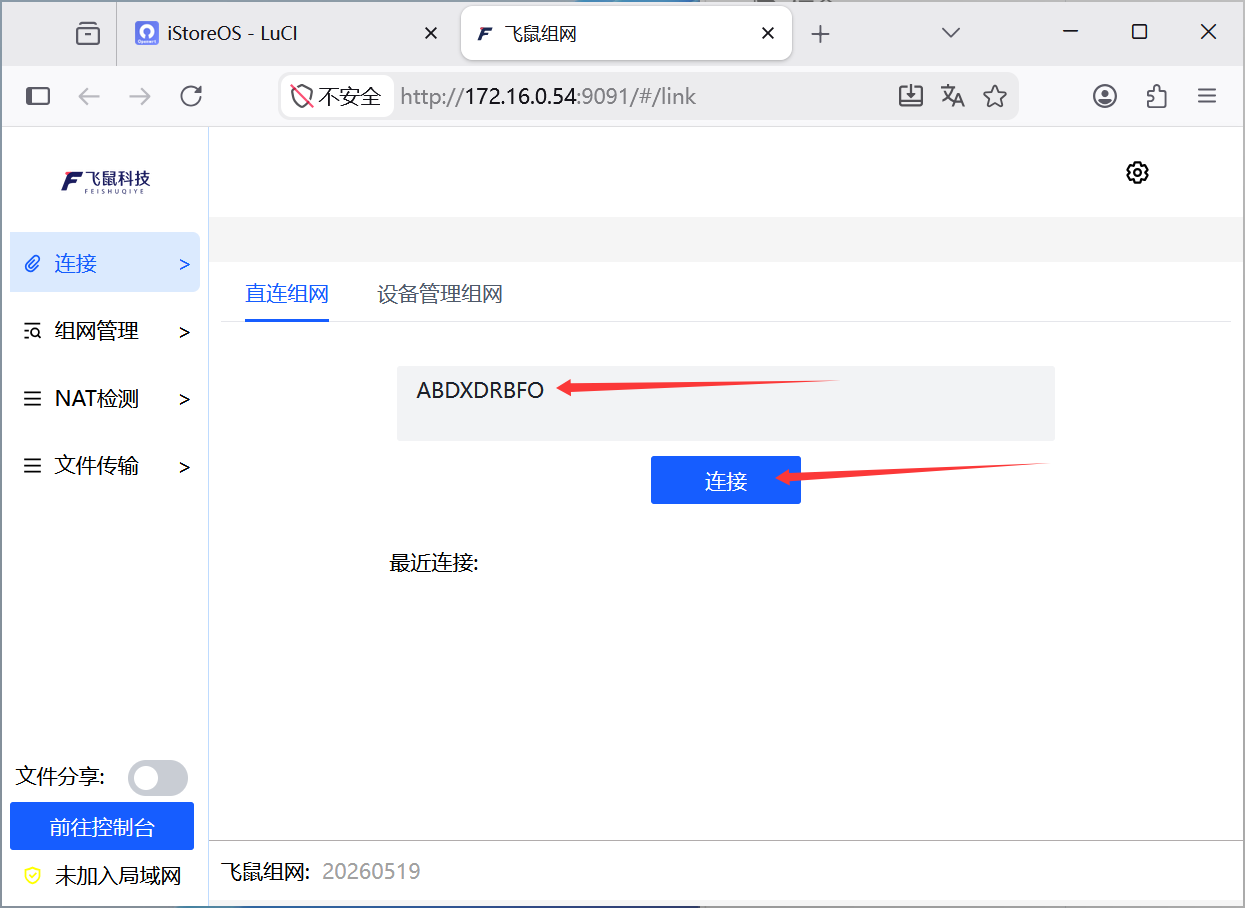This screenshot has width=1245, height=908.
Task: Close the 飞鼠组网 tab
Action: coord(768,33)
